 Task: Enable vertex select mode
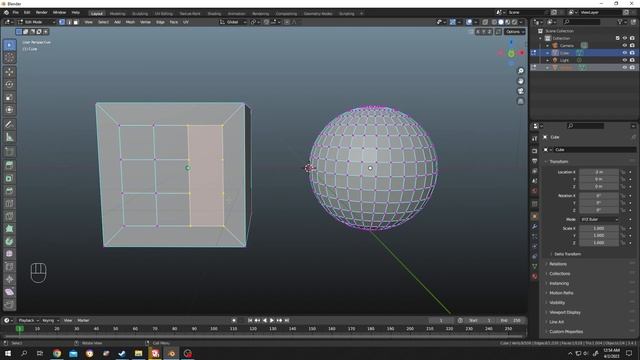pyautogui.click(x=62, y=22)
